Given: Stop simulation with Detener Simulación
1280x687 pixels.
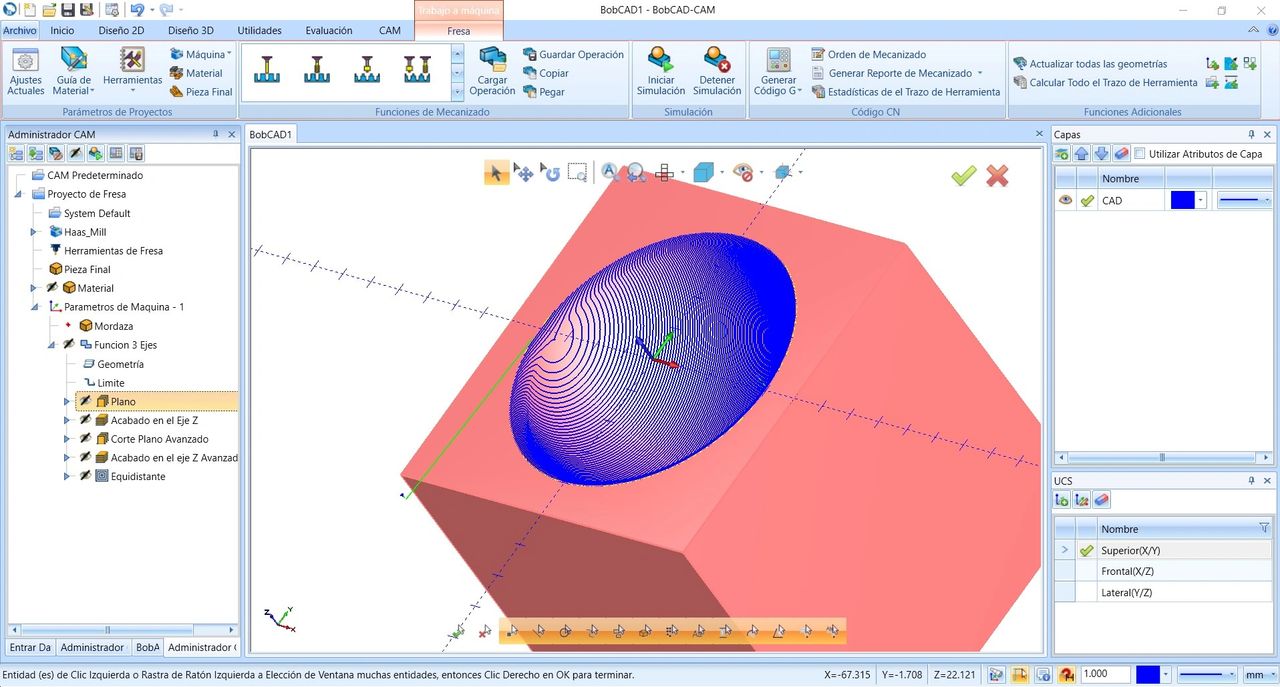Looking at the screenshot, I should click(717, 71).
